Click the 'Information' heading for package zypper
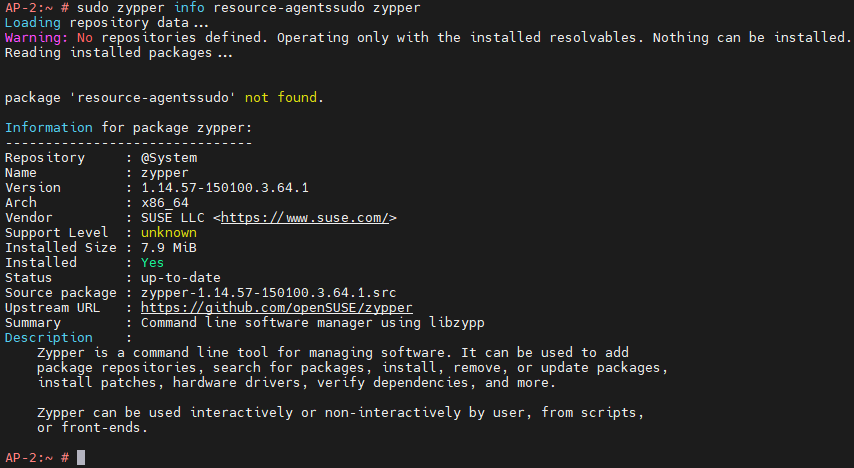Image resolution: width=854 pixels, height=468 pixels. click(x=48, y=127)
